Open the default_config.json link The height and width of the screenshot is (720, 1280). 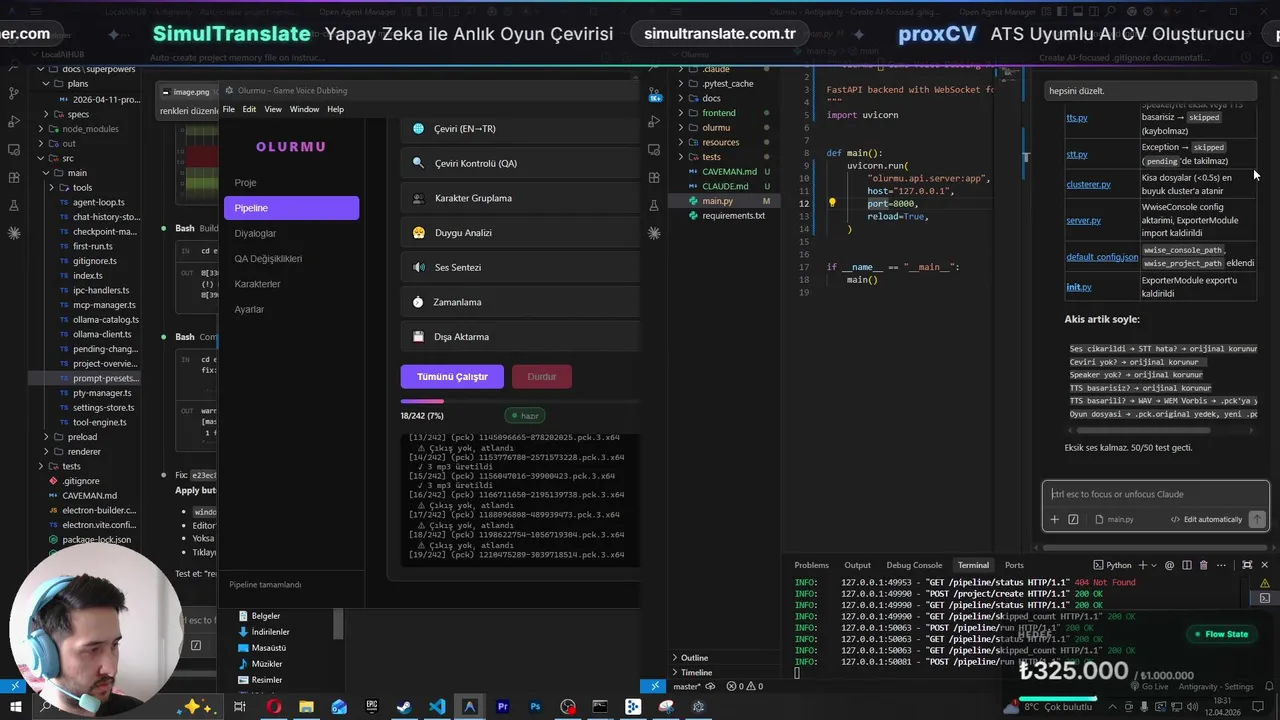coord(1102,257)
